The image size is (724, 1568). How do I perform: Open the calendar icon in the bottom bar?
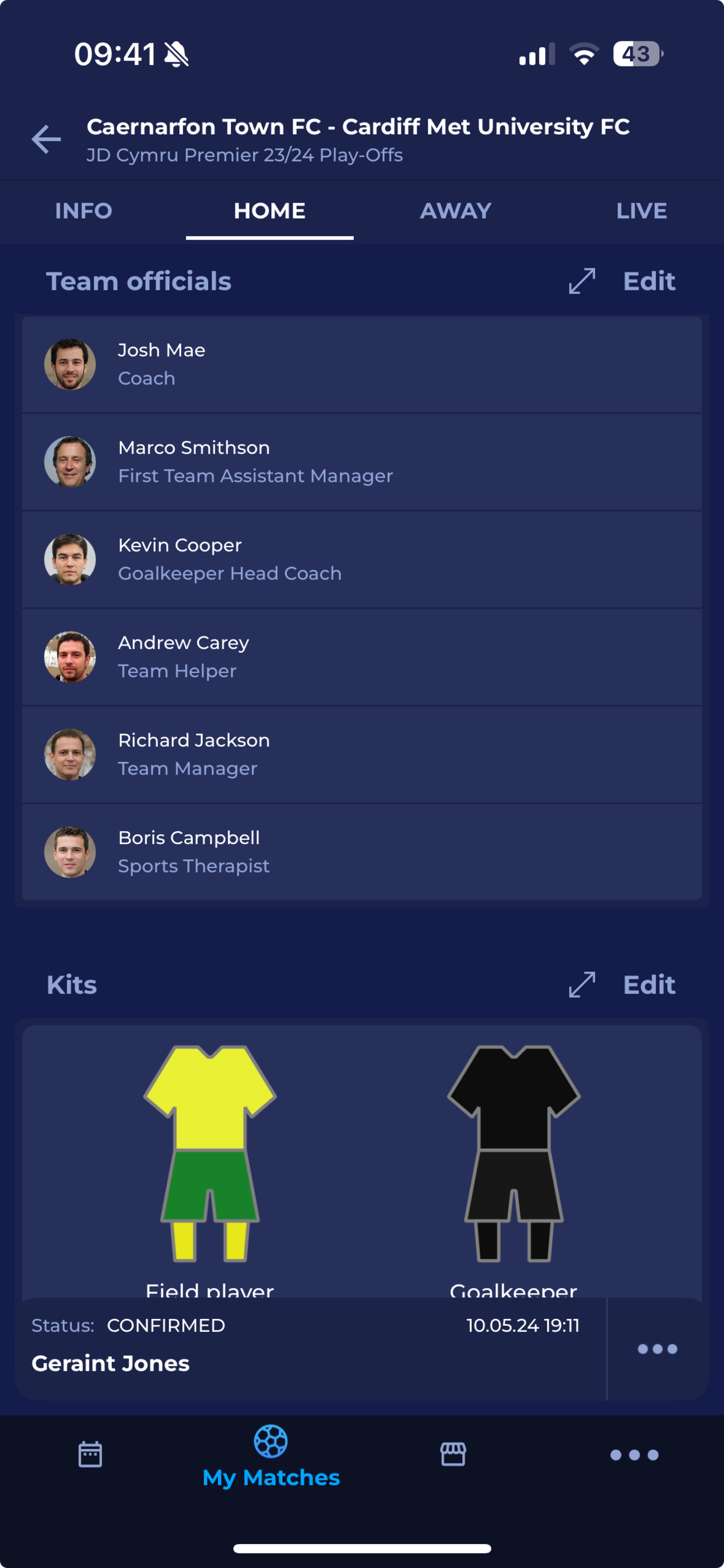pyautogui.click(x=90, y=1454)
